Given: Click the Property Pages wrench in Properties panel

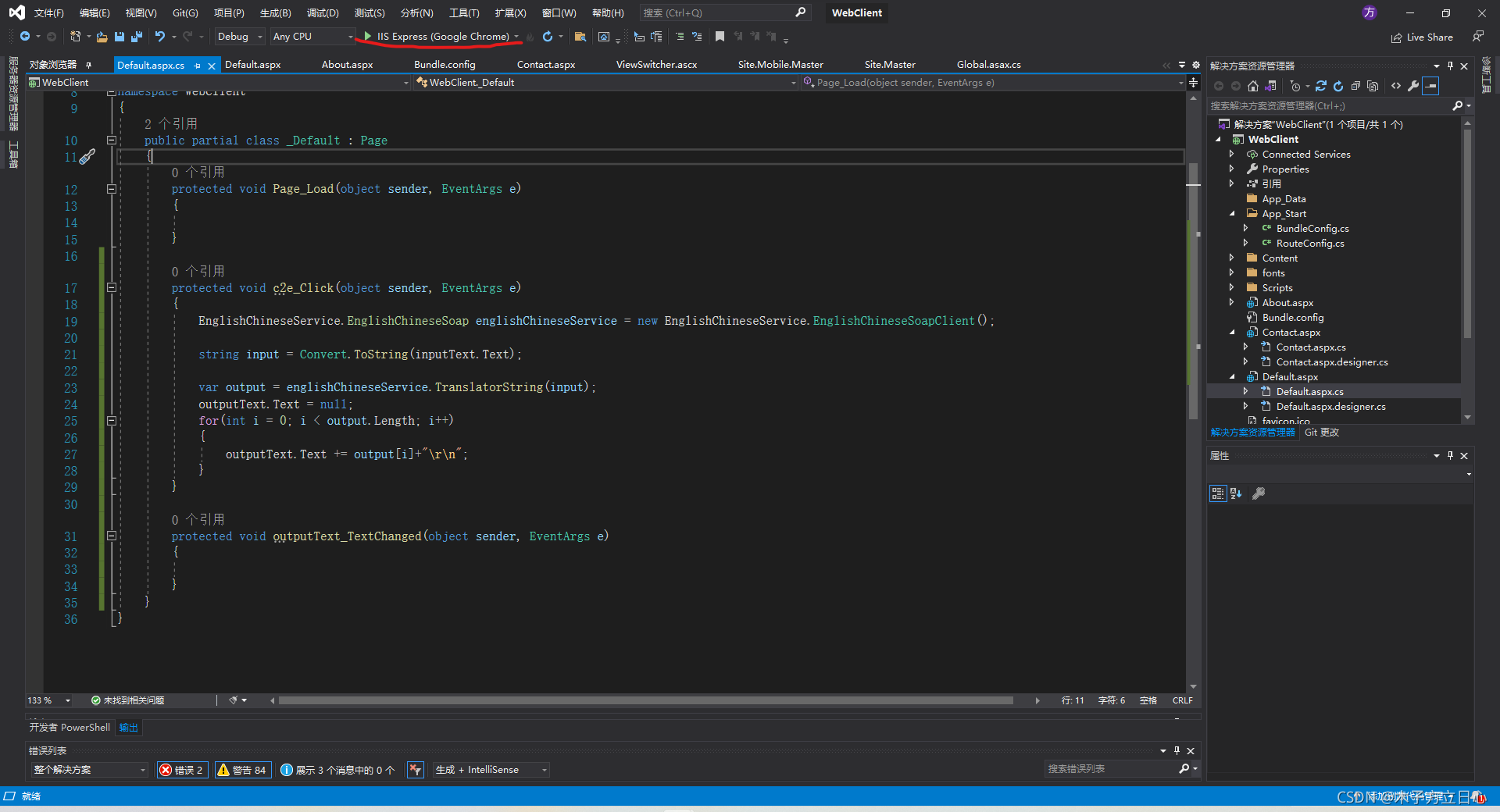Looking at the screenshot, I should coord(1259,493).
